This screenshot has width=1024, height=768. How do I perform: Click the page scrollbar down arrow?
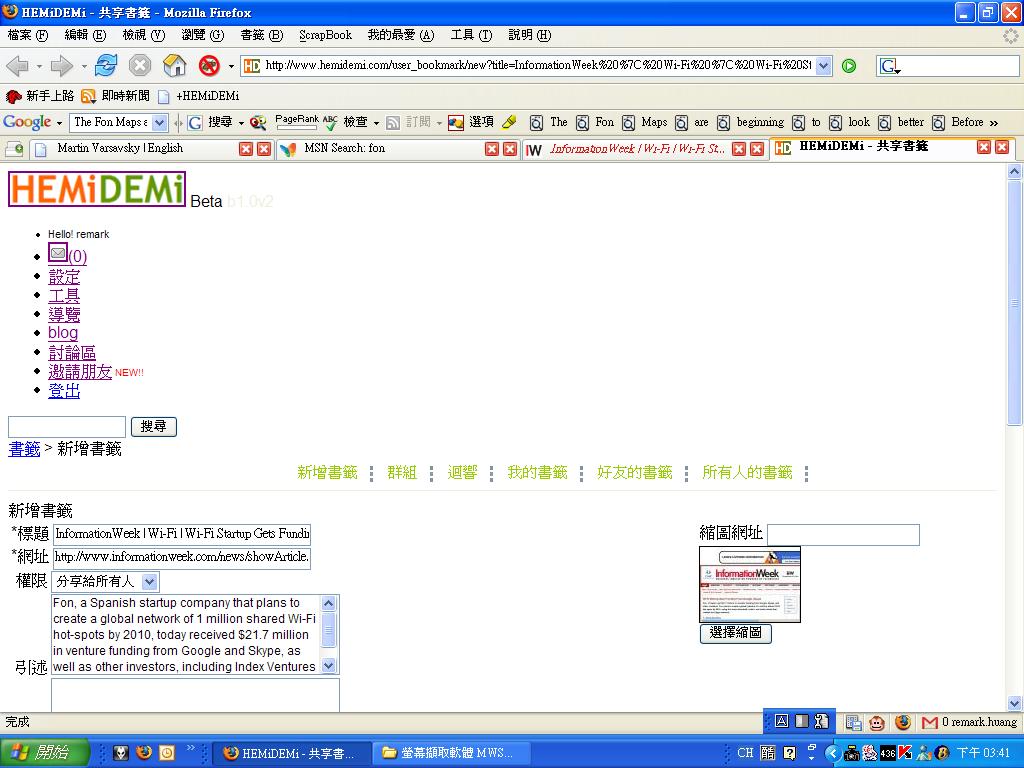coord(1014,703)
